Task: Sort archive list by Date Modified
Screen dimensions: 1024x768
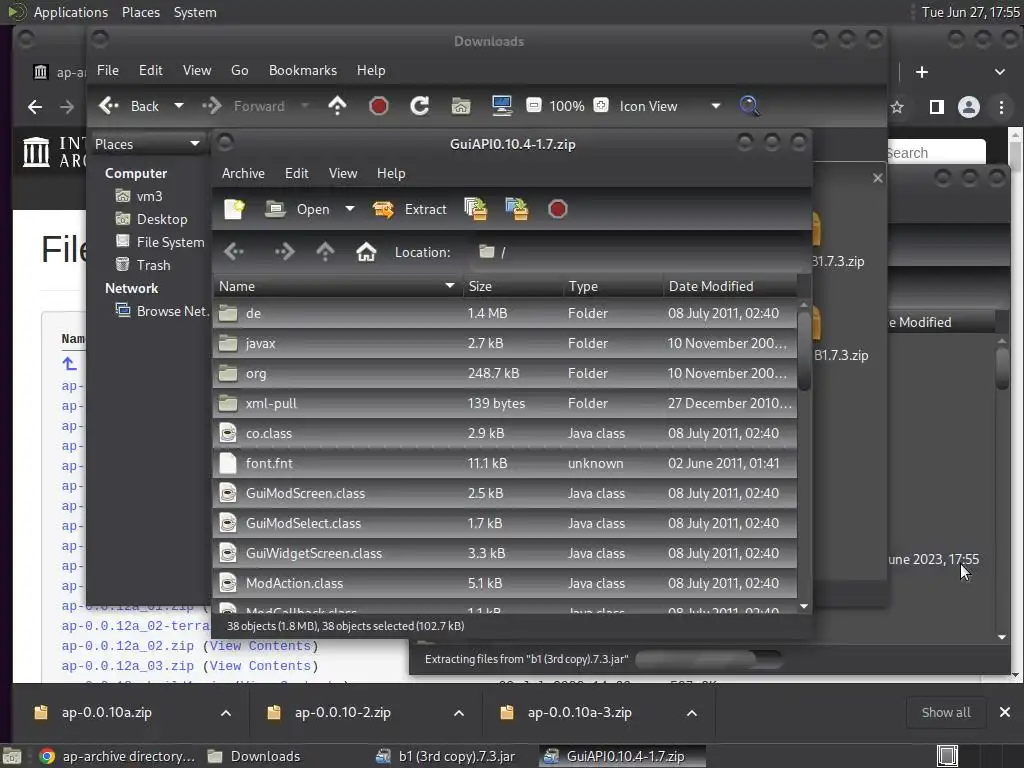Action: click(x=729, y=287)
